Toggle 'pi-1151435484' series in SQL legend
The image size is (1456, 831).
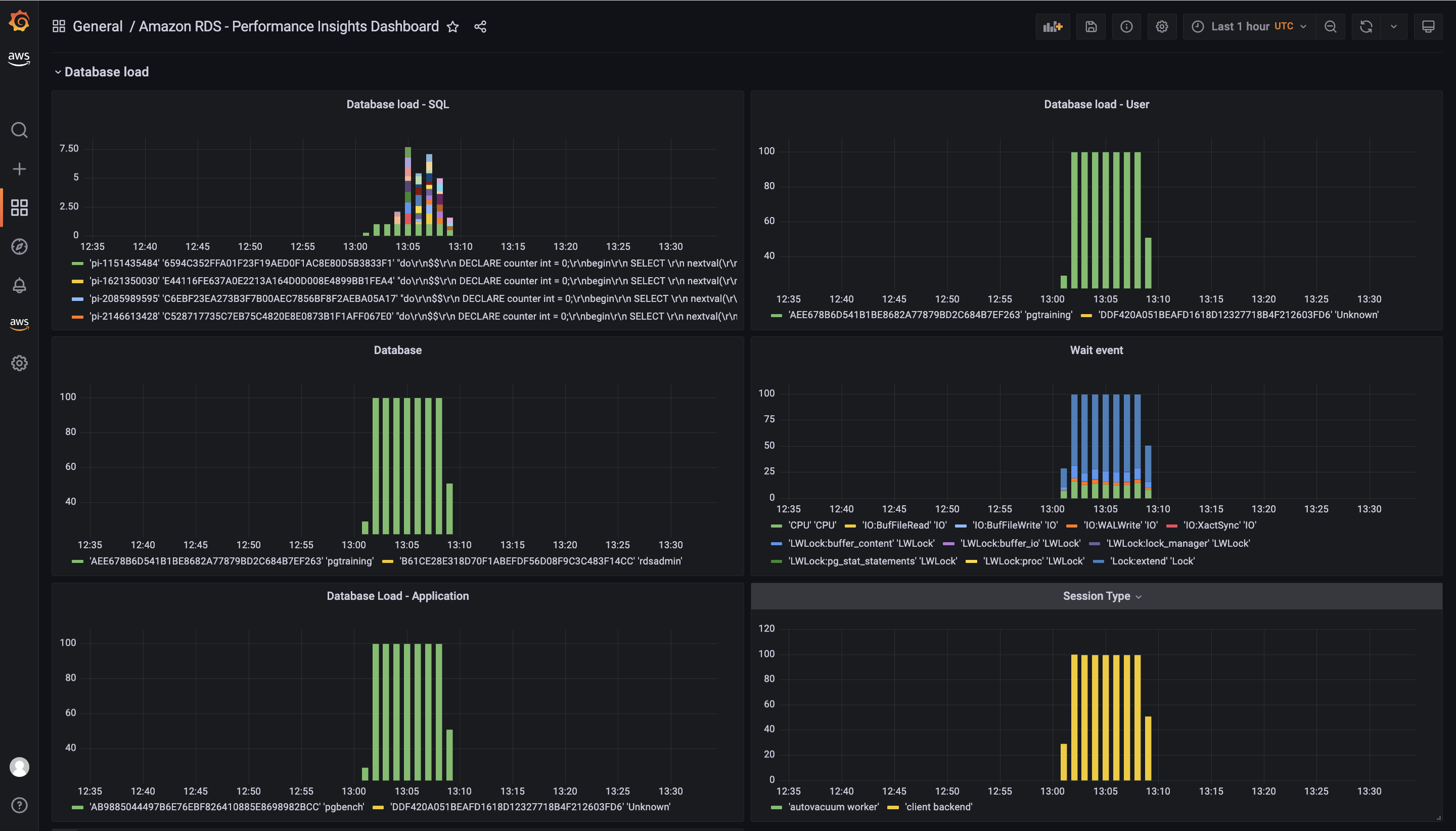[x=413, y=263]
